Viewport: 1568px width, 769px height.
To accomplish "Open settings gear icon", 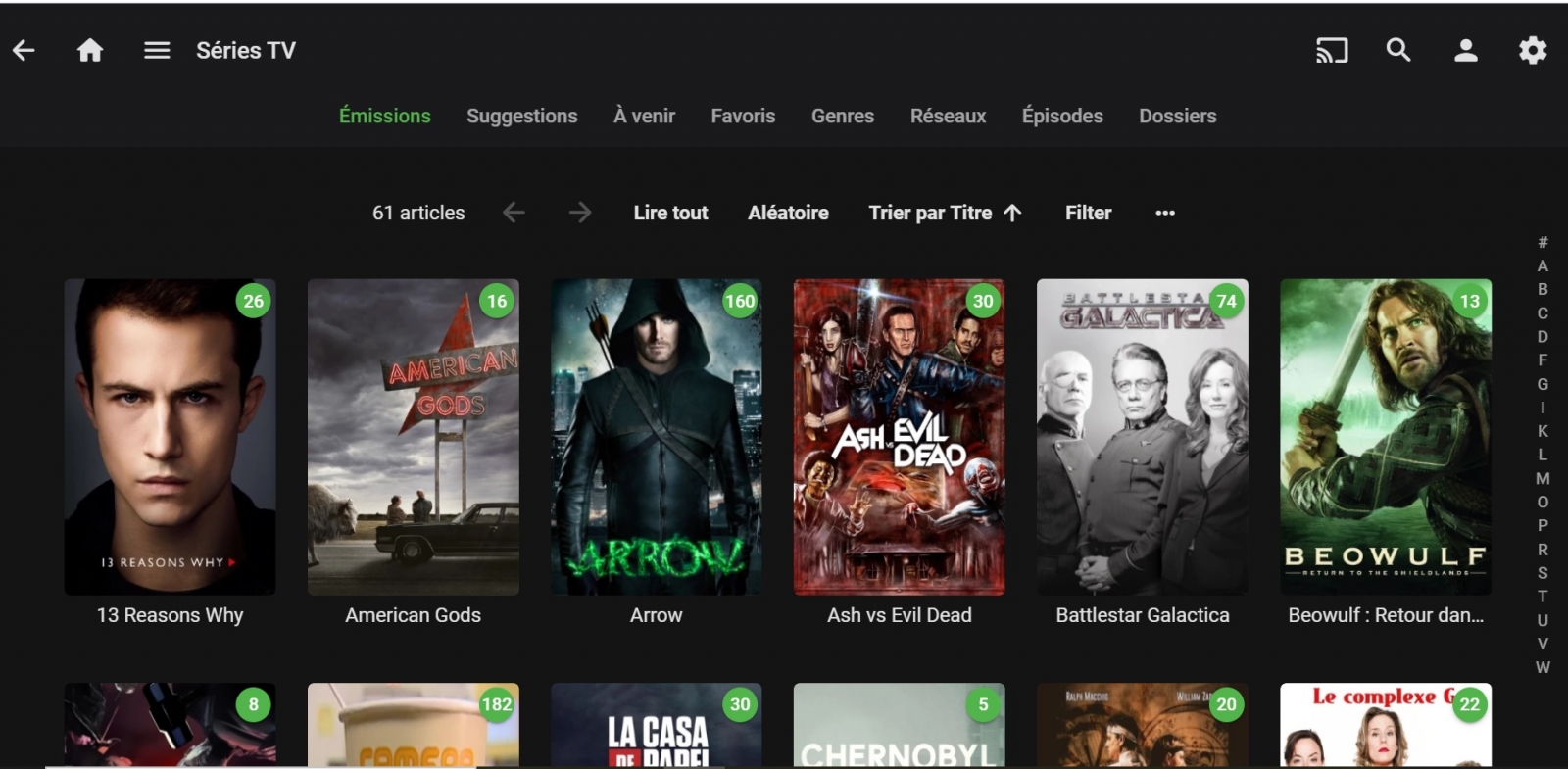I will point(1533,50).
